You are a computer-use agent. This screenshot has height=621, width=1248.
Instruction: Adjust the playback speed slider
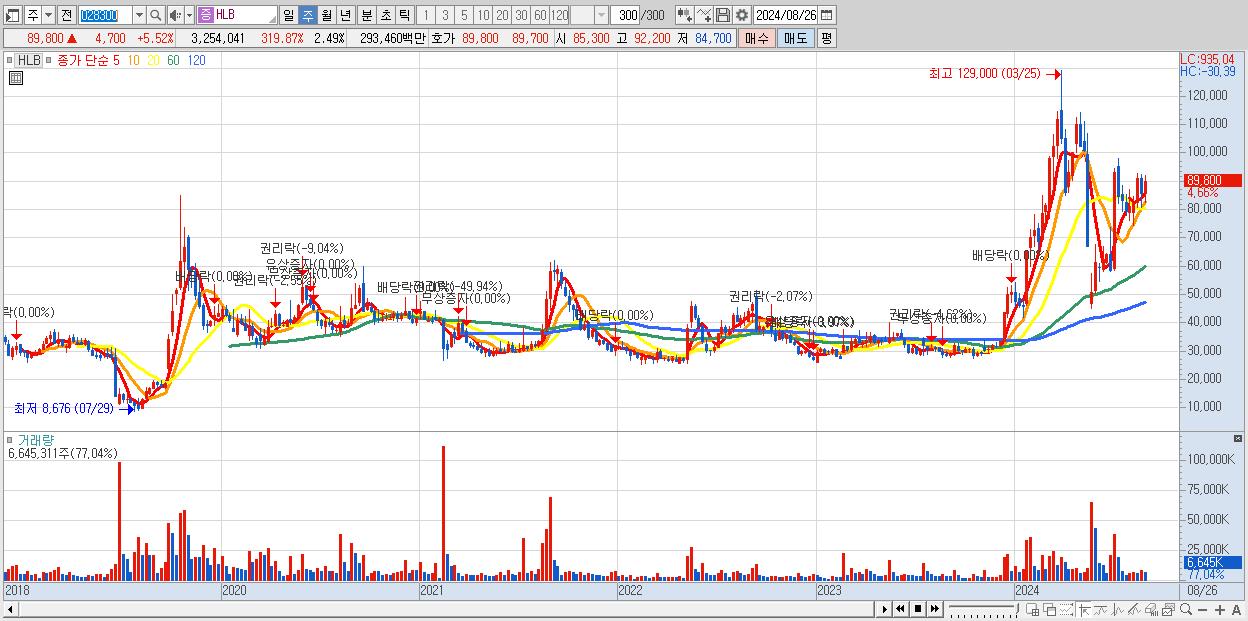tap(983, 609)
